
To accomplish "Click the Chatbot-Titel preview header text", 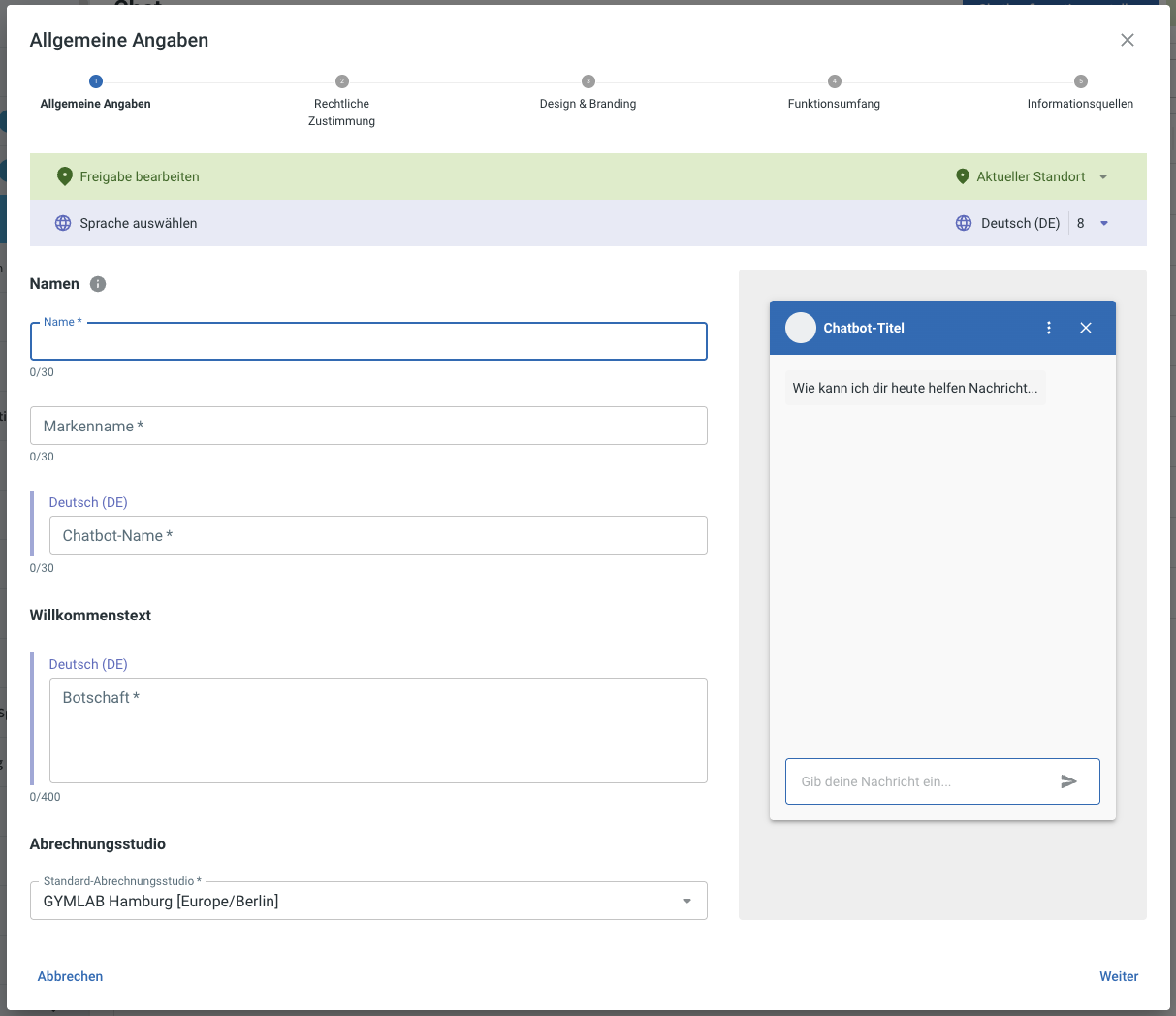I will [864, 328].
